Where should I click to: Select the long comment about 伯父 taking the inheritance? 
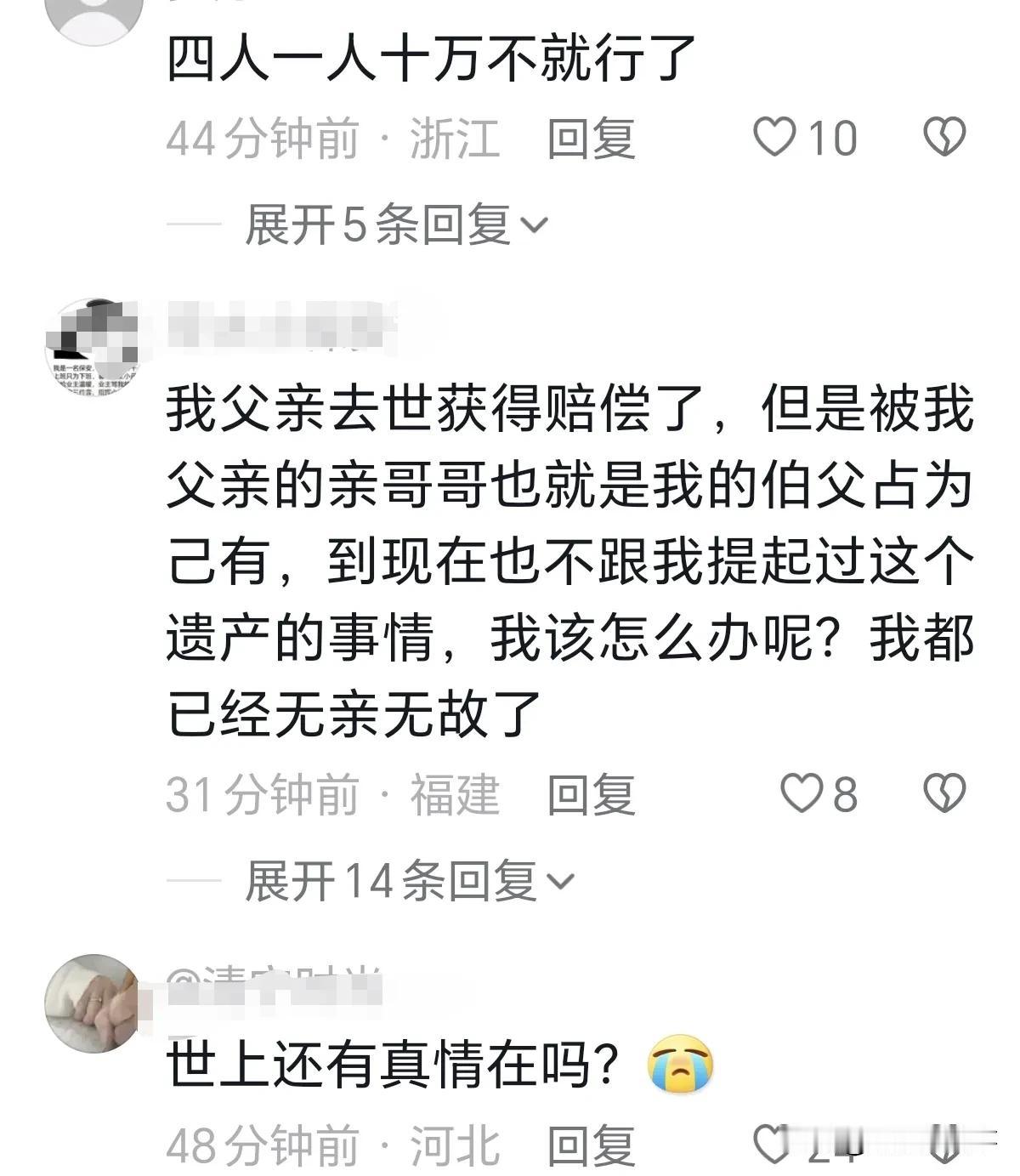coord(569,560)
